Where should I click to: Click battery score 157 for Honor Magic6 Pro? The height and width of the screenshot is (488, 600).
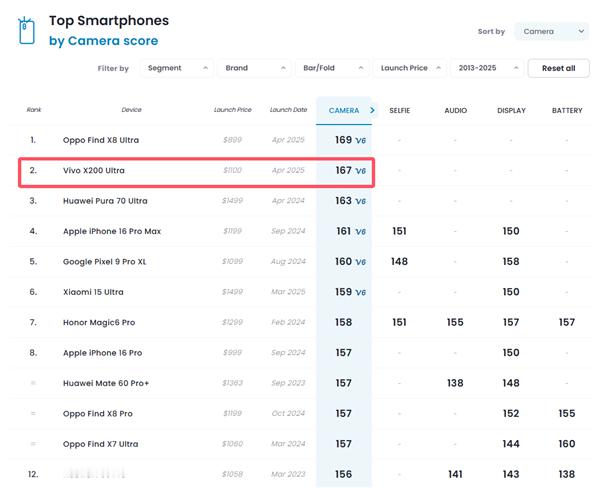tap(567, 322)
